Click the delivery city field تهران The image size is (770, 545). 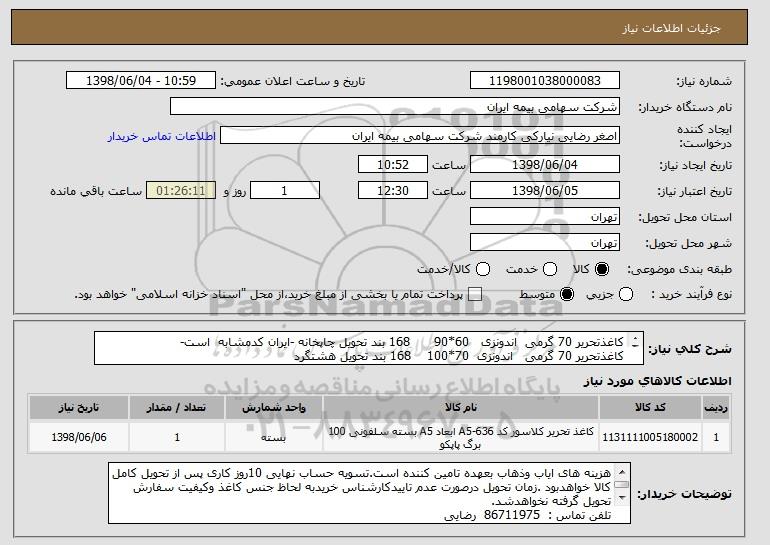click(x=545, y=243)
